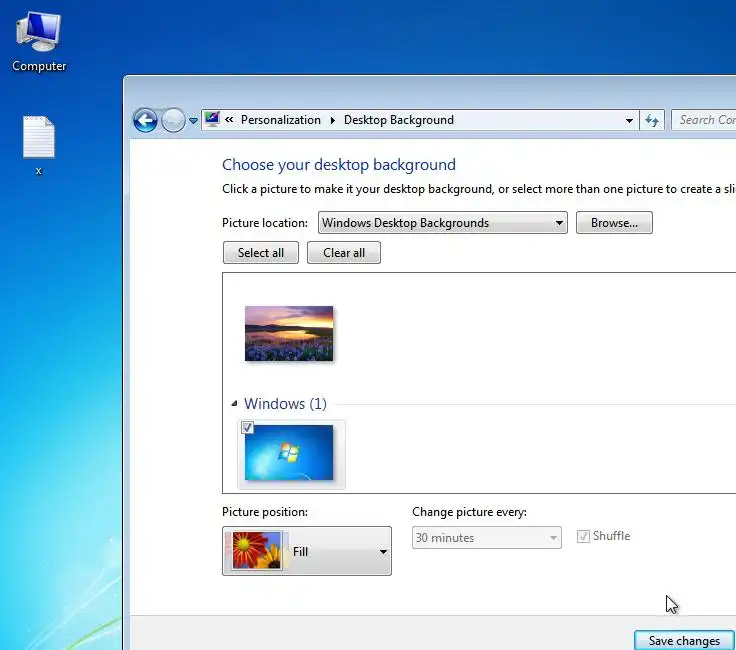Image resolution: width=736 pixels, height=650 pixels.
Task: Click the Windows (1) group heading
Action: point(285,404)
